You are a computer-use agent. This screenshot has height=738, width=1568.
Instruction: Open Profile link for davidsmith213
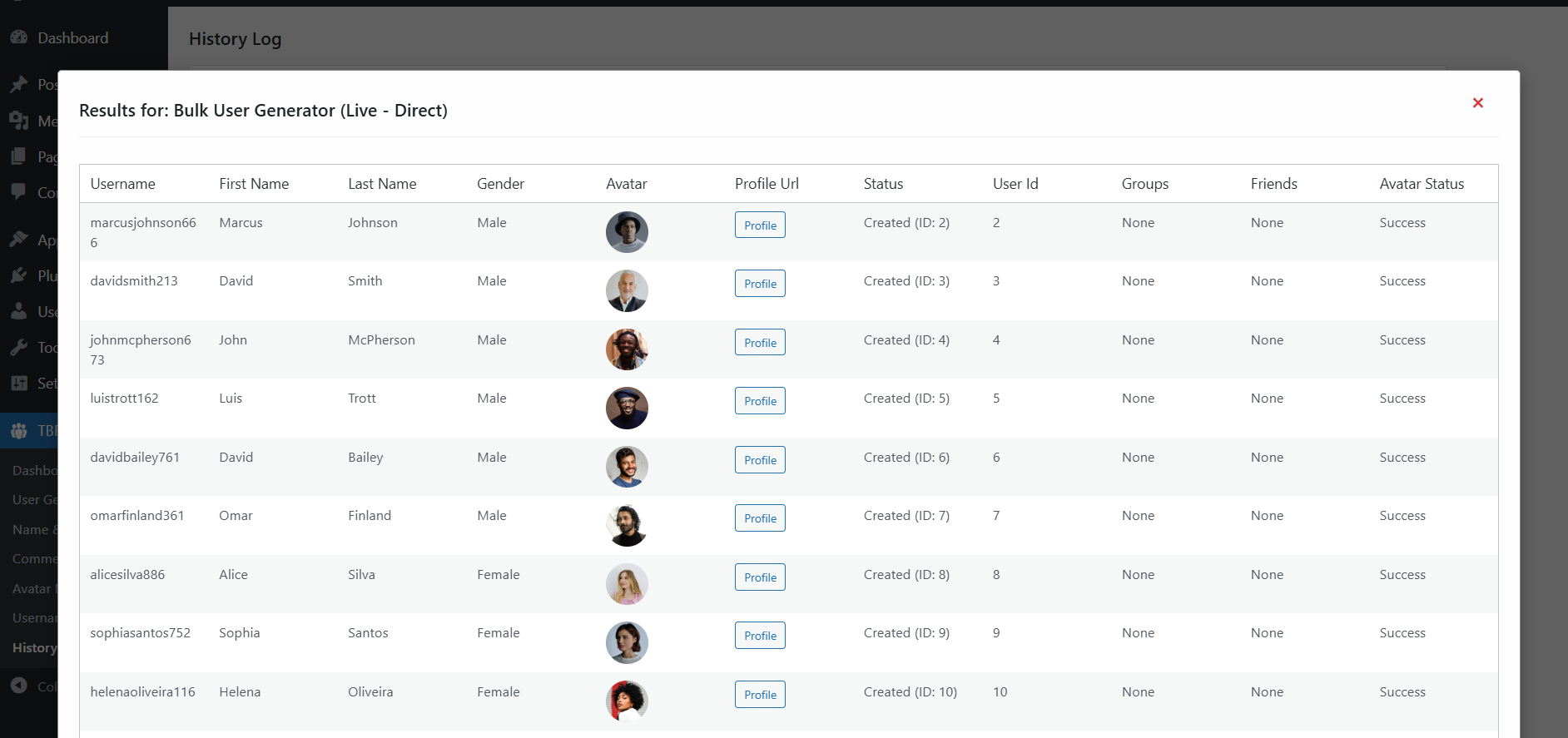pyautogui.click(x=759, y=284)
